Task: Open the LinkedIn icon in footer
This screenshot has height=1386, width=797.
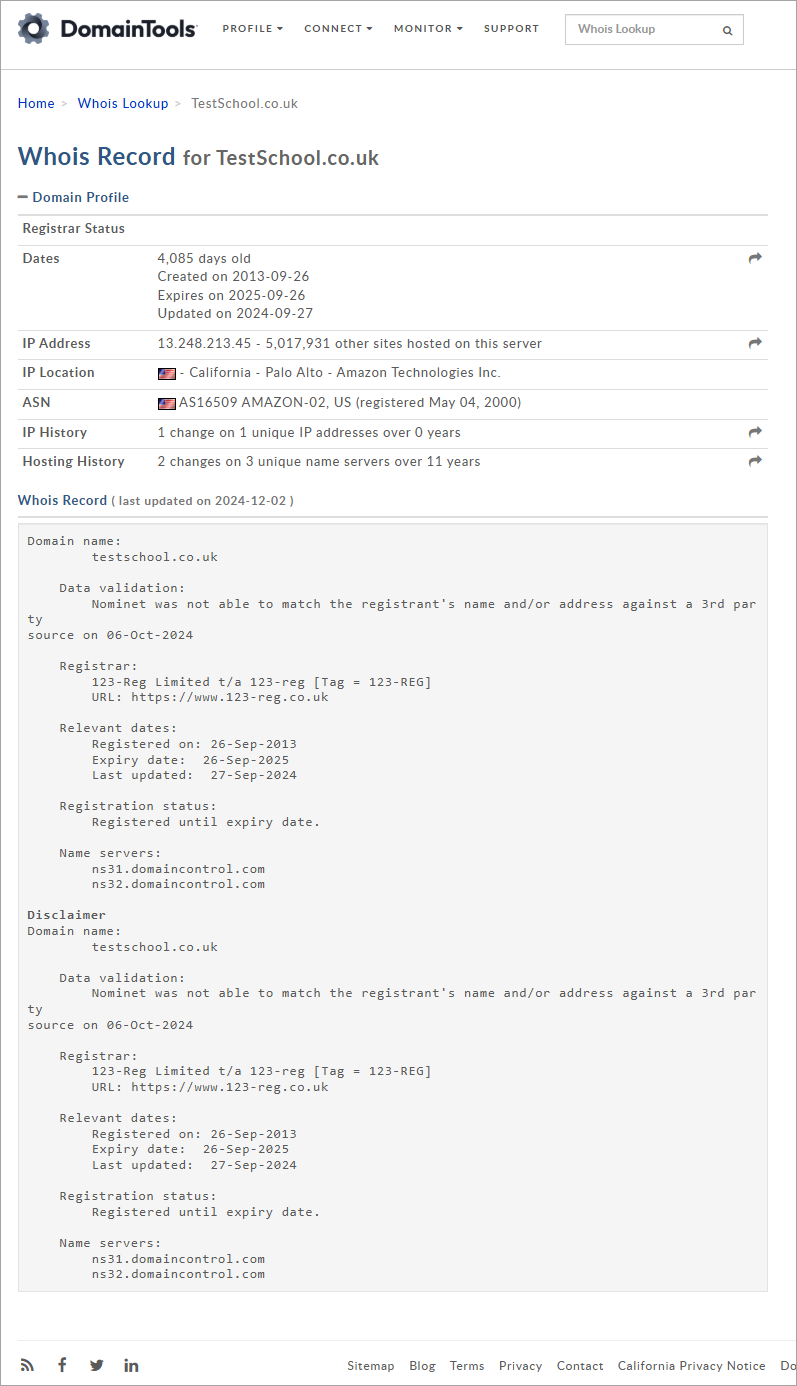Action: point(131,1365)
